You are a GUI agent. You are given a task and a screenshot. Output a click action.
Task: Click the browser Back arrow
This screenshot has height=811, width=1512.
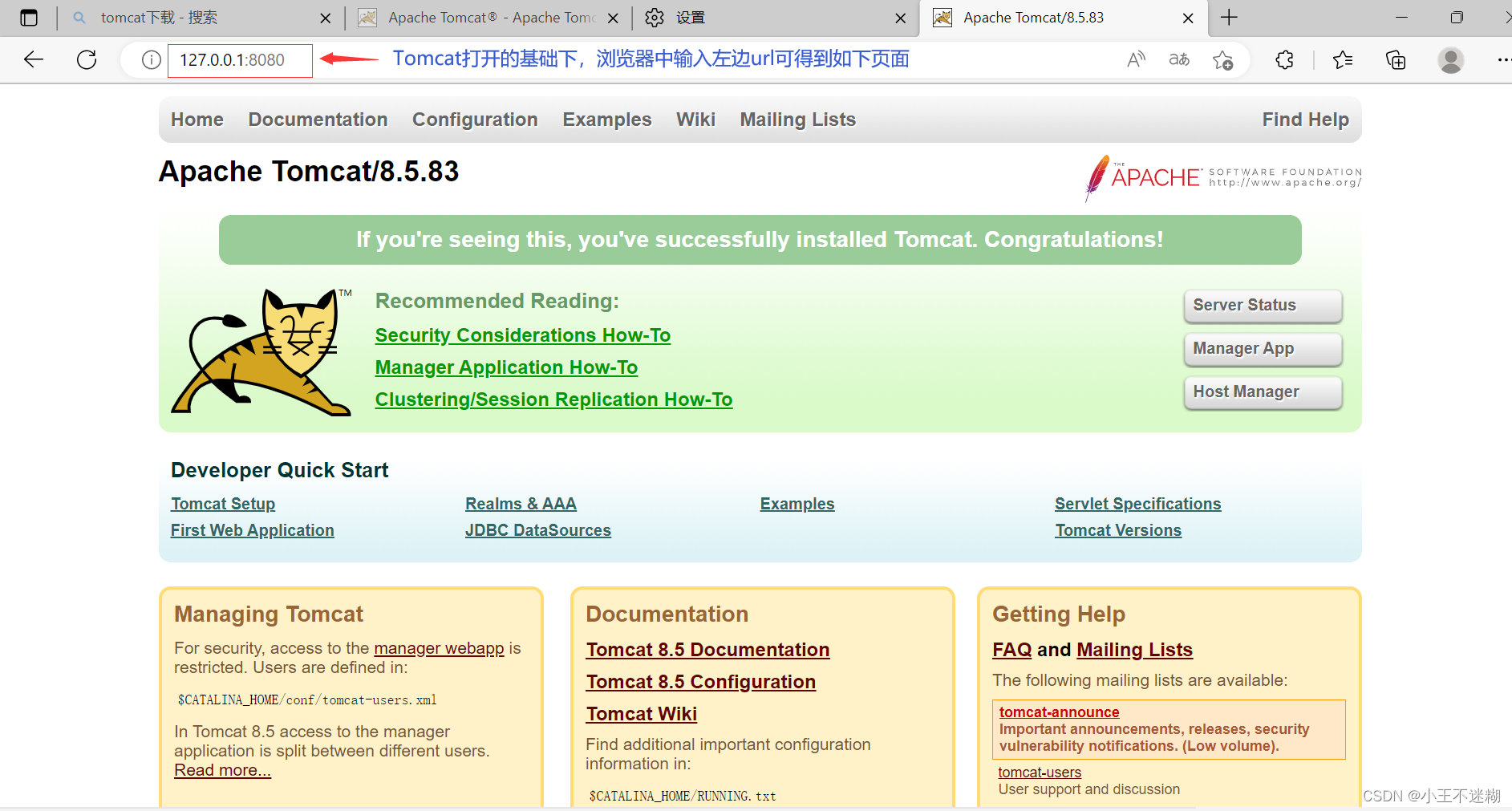(x=33, y=59)
